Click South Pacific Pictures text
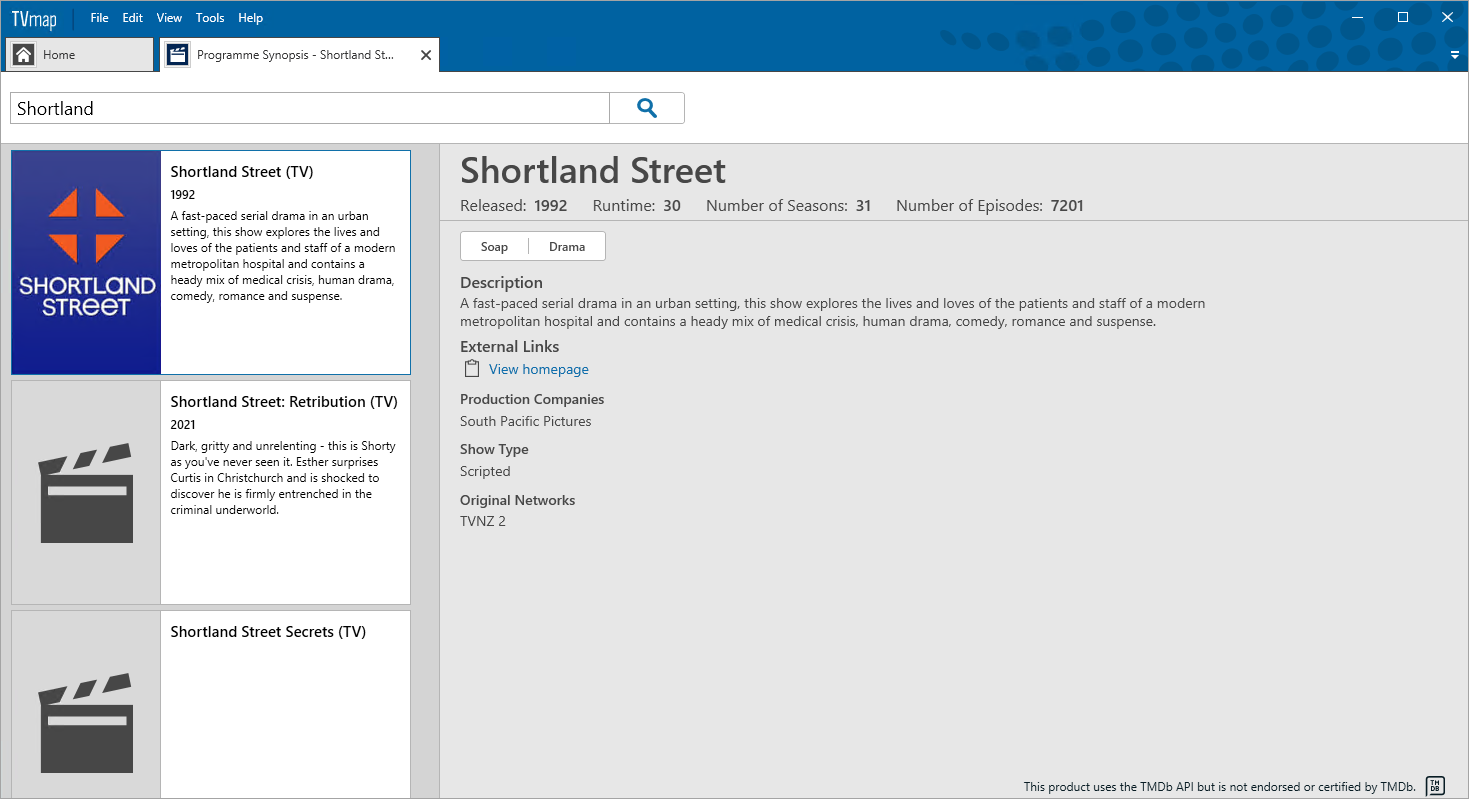Screen dimensions: 1469x799 (526, 421)
